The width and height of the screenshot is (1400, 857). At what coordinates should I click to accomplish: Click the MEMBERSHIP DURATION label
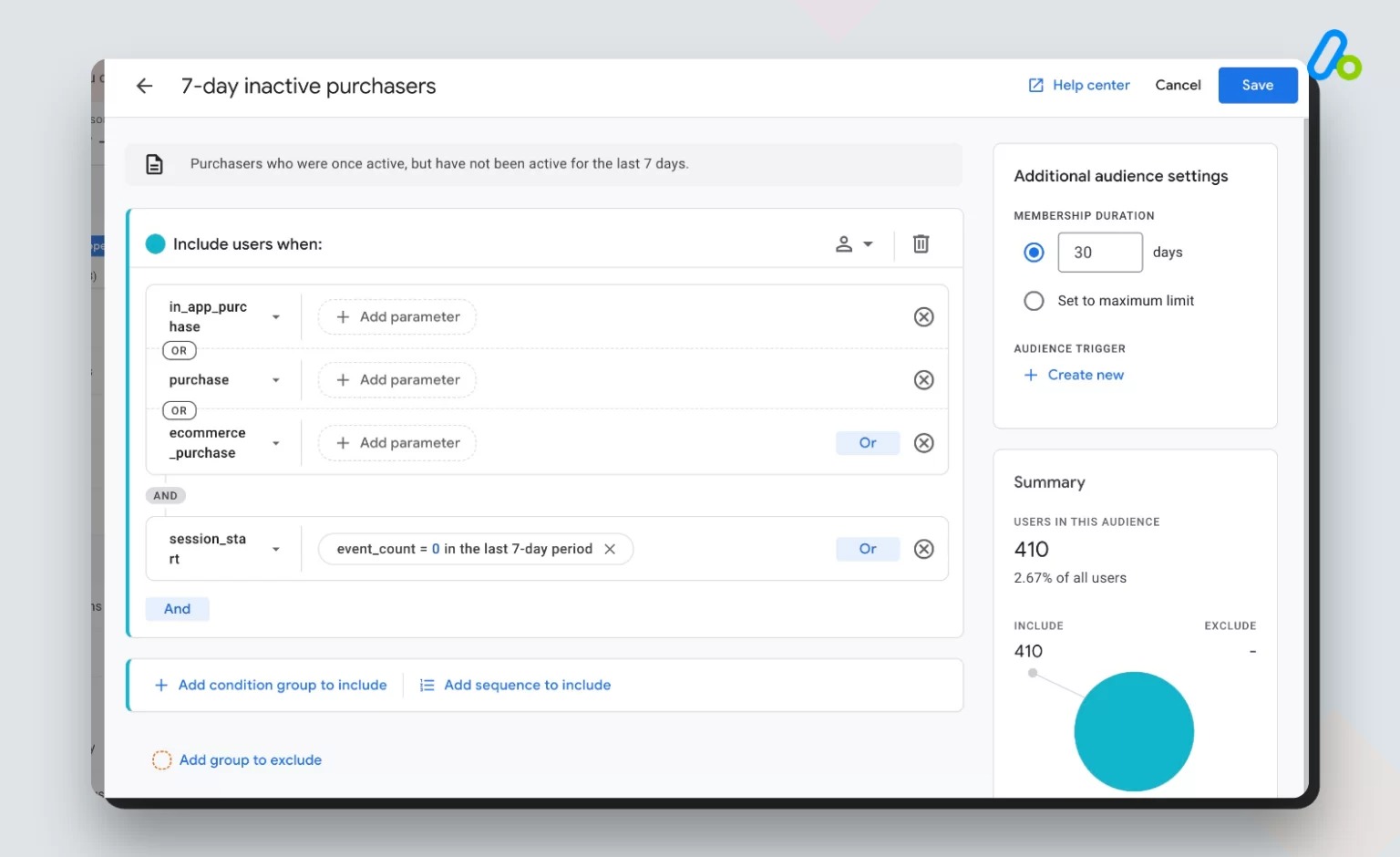pyautogui.click(x=1084, y=216)
